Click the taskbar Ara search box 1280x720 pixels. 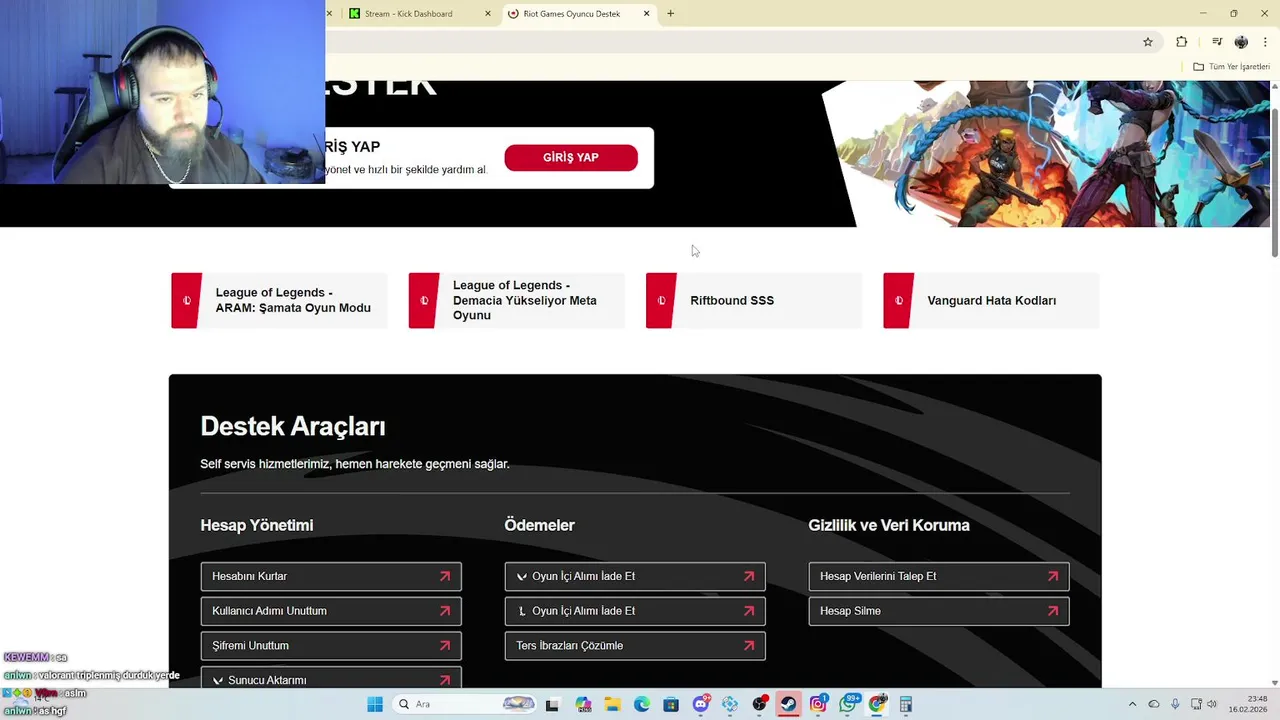click(x=466, y=704)
